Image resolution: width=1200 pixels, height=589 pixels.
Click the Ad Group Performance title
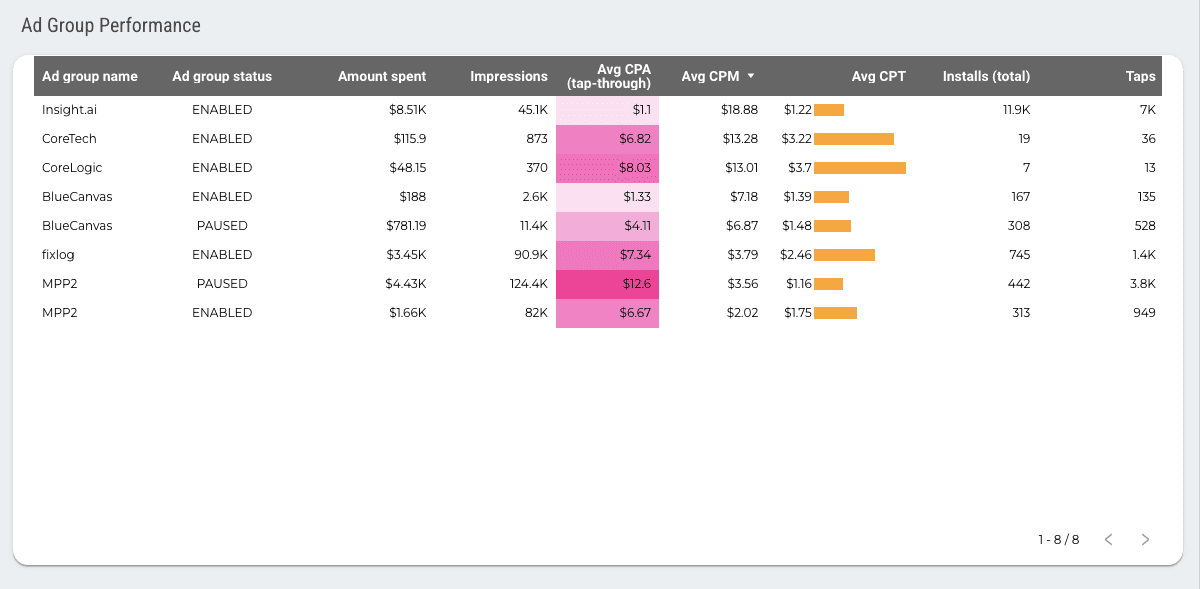pos(111,26)
